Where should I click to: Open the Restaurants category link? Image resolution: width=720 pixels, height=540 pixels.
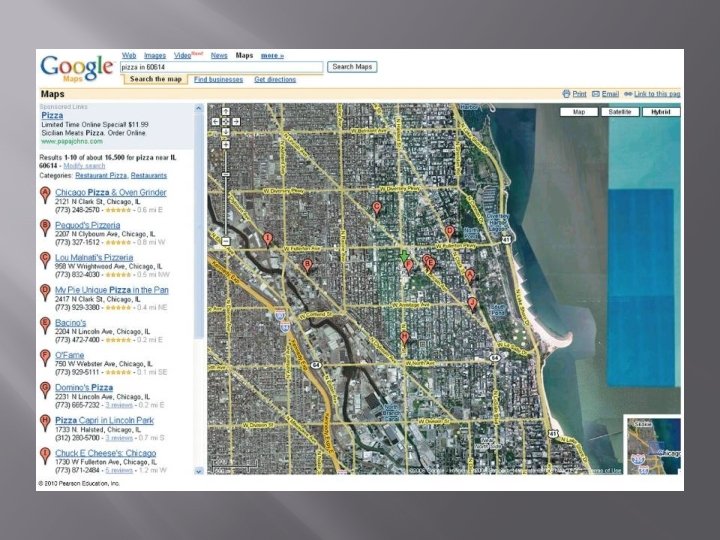pos(149,175)
